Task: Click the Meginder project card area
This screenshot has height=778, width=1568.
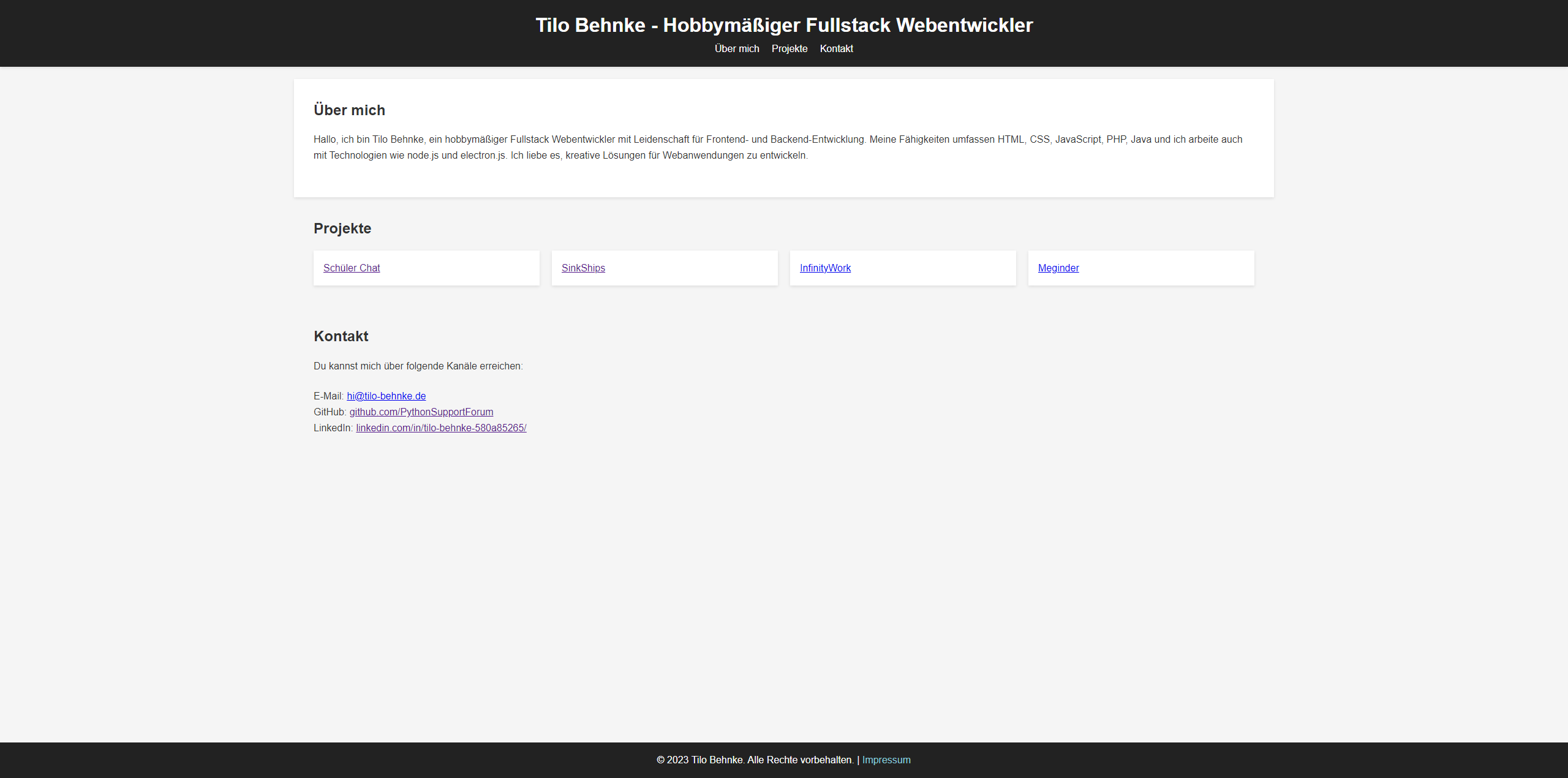Action: pyautogui.click(x=1164, y=268)
